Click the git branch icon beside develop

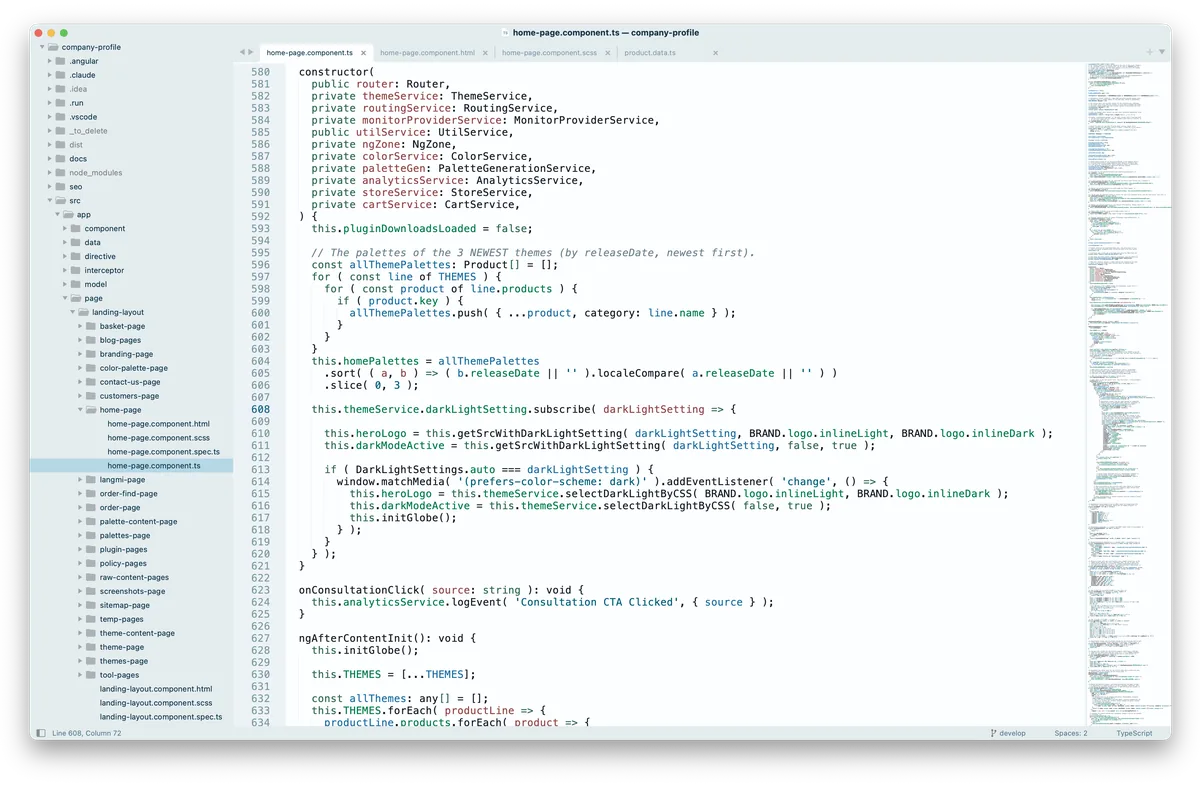tap(993, 733)
